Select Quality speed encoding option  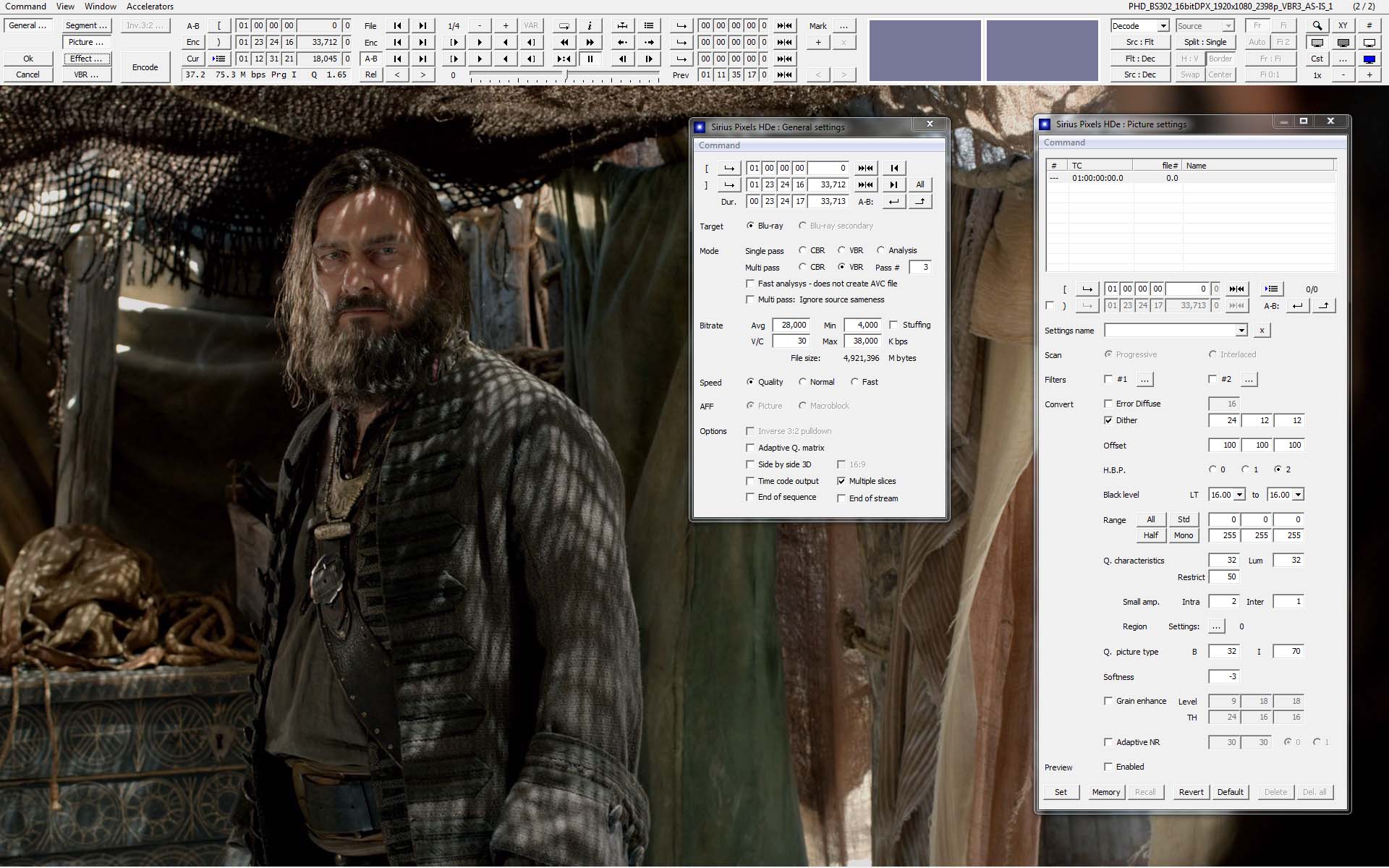coord(752,381)
